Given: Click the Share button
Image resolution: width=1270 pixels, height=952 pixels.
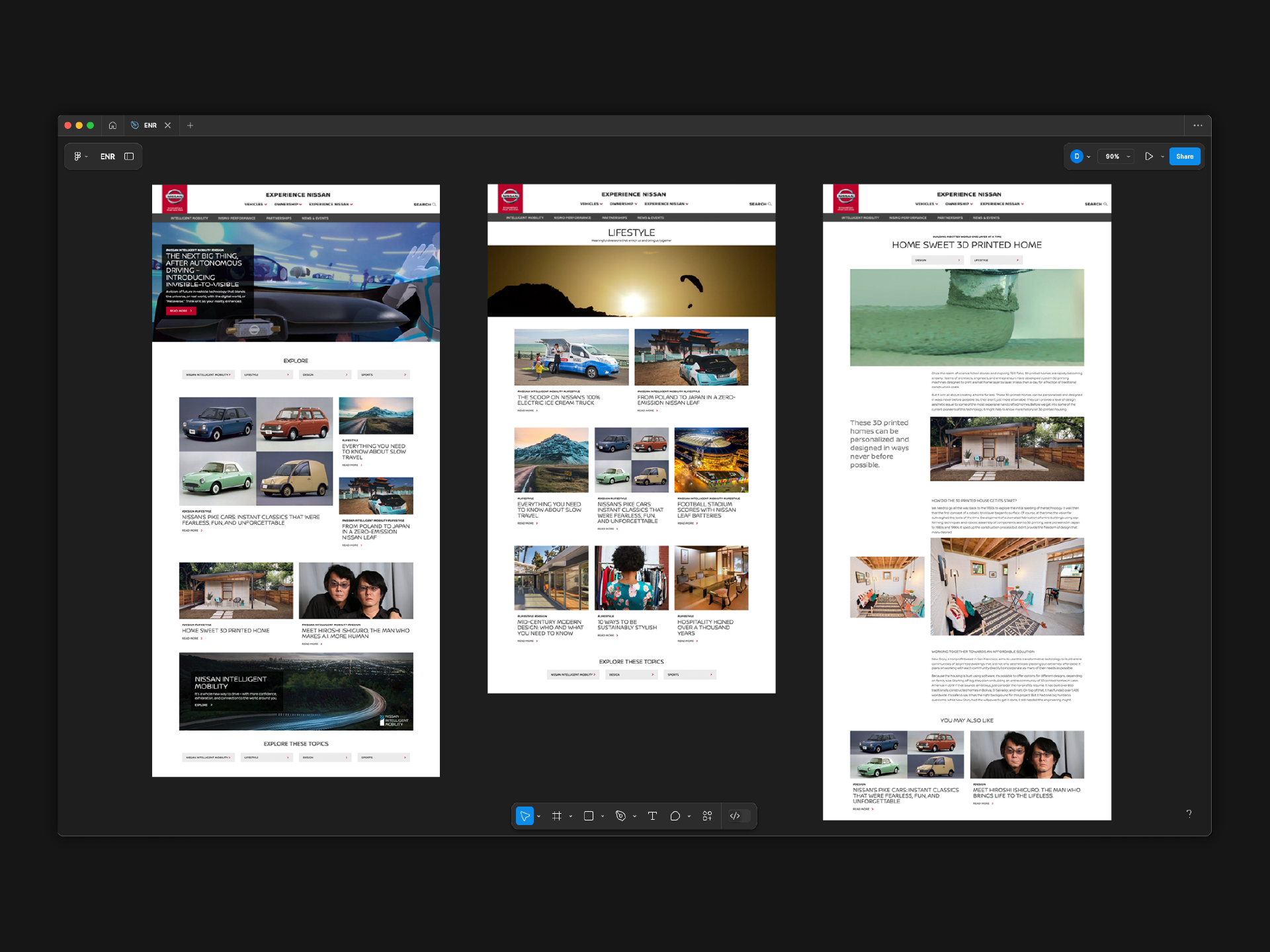Looking at the screenshot, I should point(1184,157).
